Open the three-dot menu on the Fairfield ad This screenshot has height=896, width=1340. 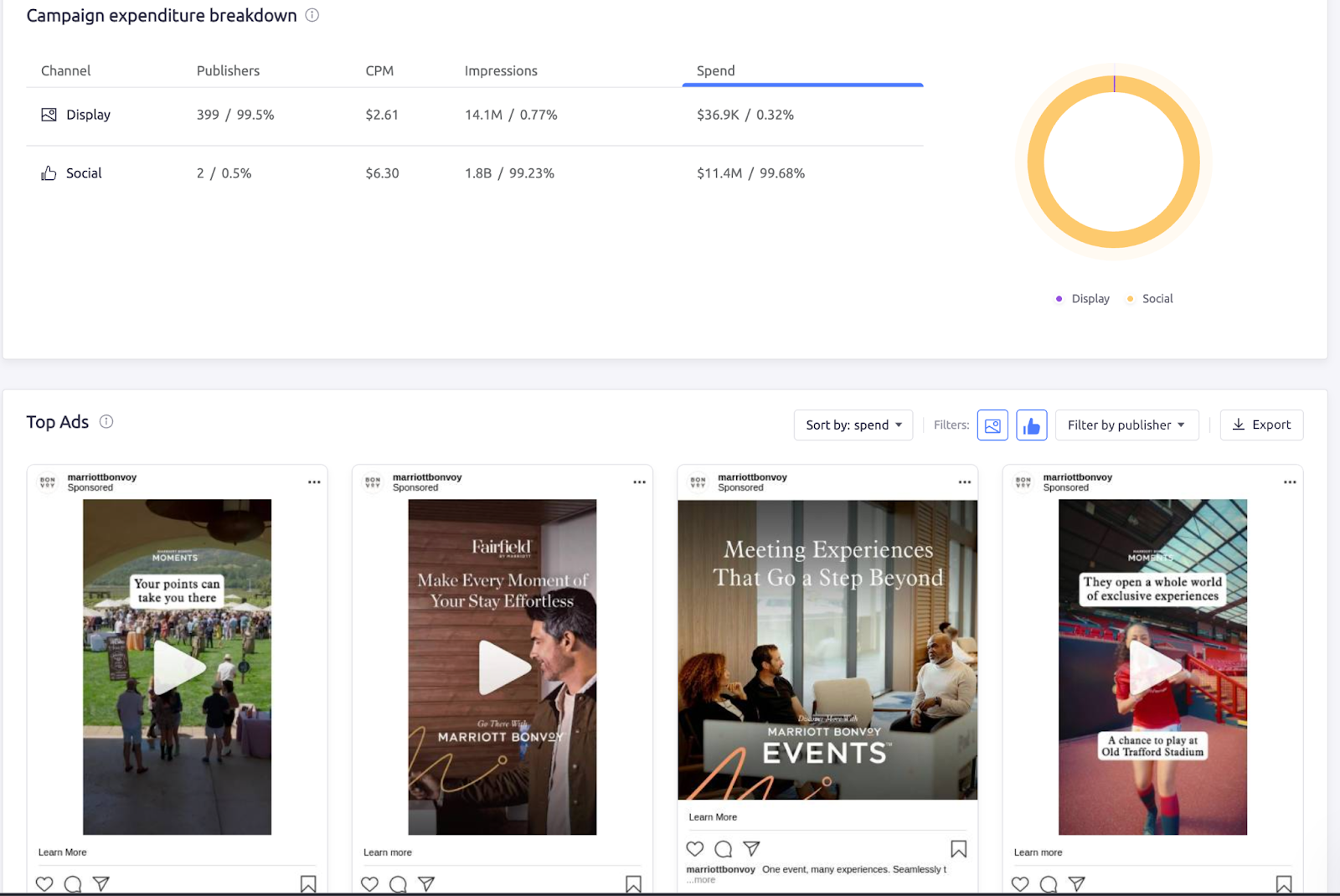[639, 481]
